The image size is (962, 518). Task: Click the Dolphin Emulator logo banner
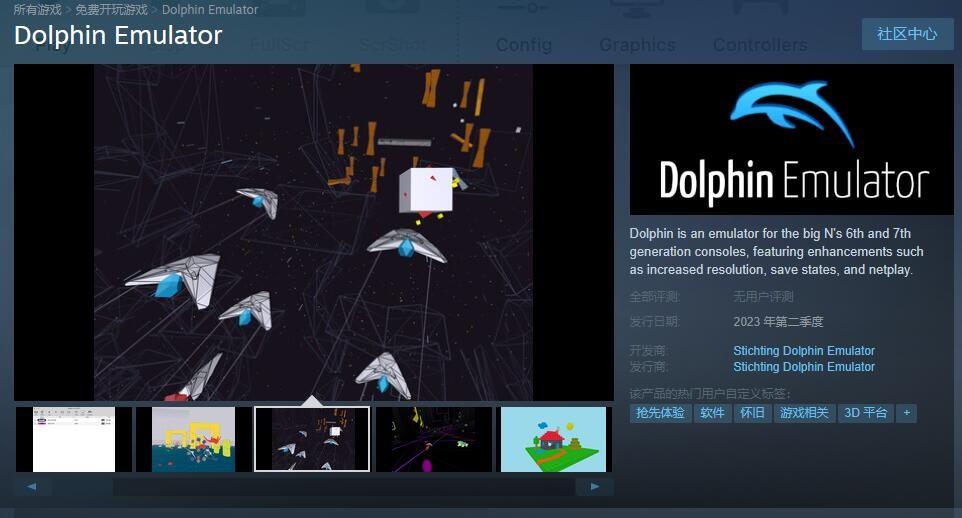click(791, 139)
